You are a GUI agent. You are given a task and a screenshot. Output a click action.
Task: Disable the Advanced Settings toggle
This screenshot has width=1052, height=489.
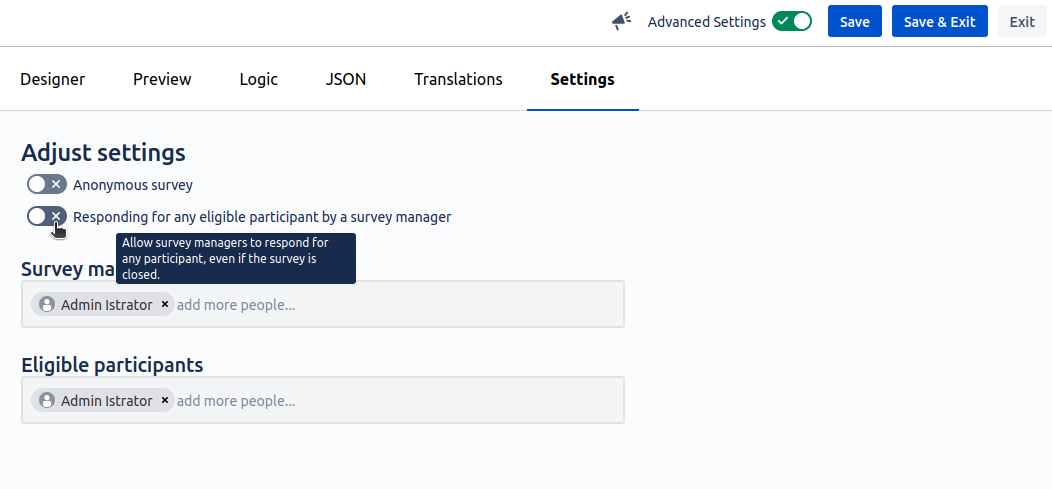pyautogui.click(x=791, y=21)
